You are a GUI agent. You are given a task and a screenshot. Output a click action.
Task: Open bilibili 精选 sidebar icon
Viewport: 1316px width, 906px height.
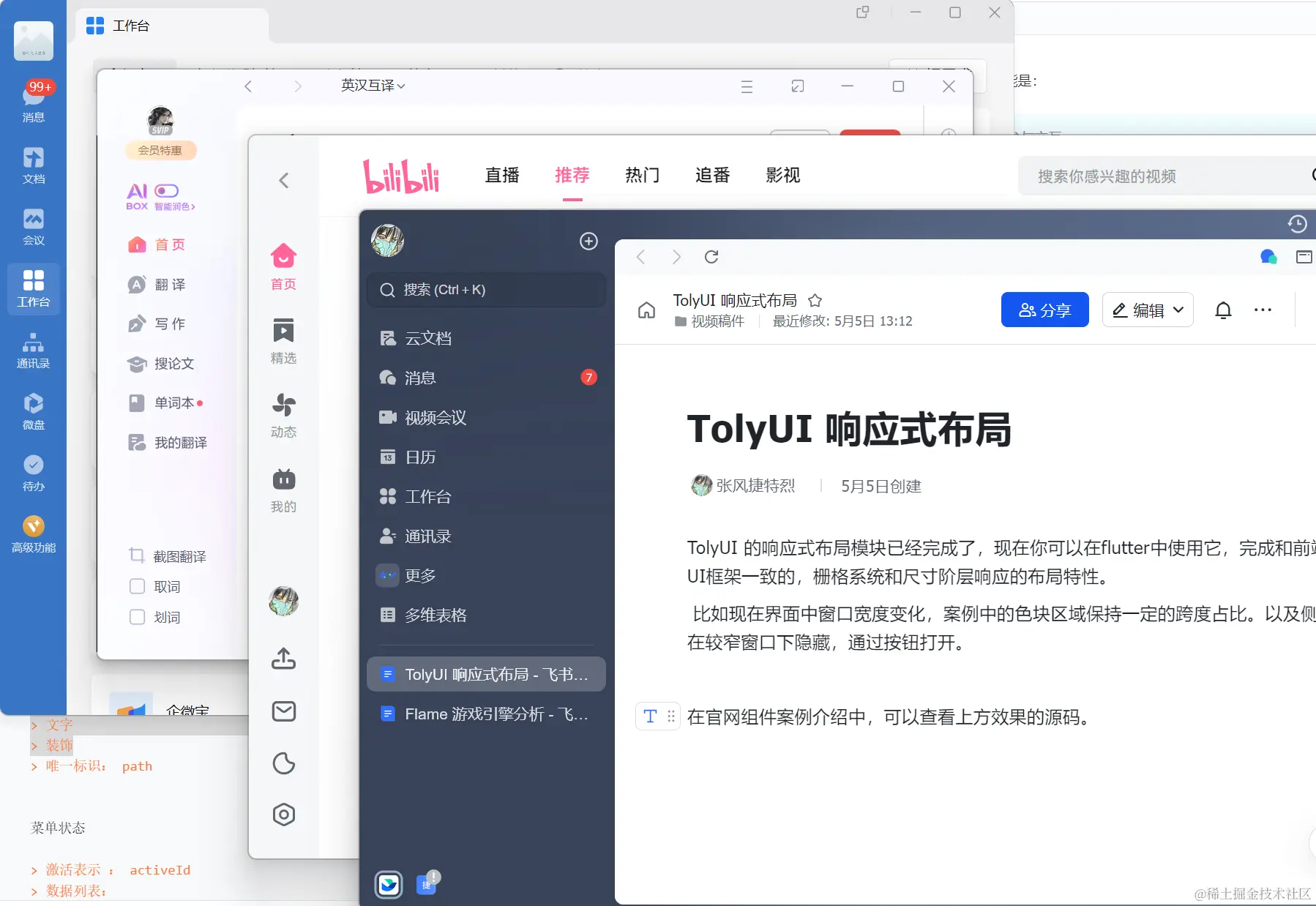(x=284, y=340)
